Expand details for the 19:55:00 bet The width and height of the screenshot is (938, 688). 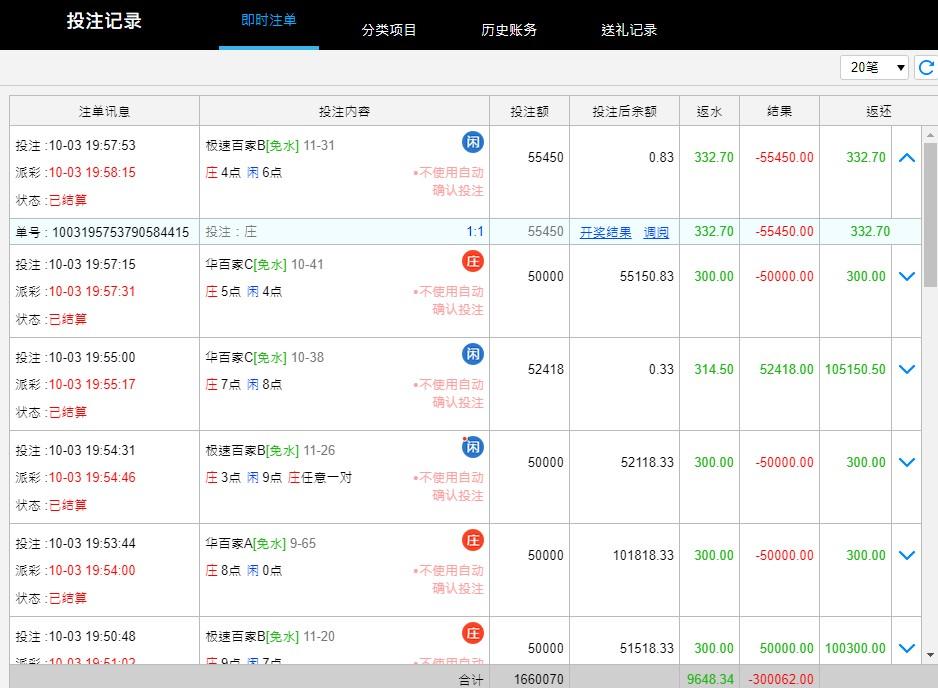[x=906, y=370]
